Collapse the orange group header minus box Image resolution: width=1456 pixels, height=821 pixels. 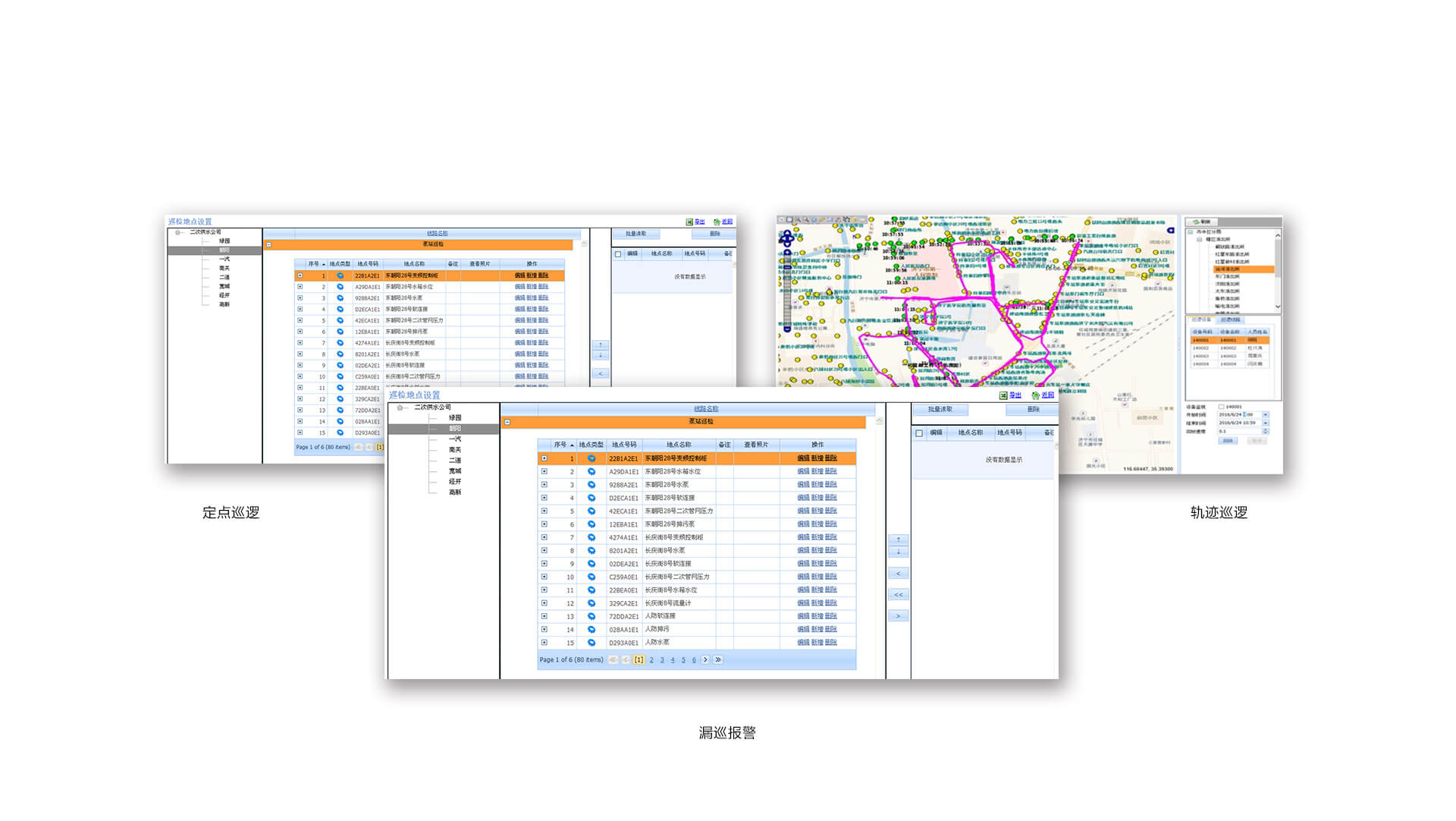[x=507, y=422]
